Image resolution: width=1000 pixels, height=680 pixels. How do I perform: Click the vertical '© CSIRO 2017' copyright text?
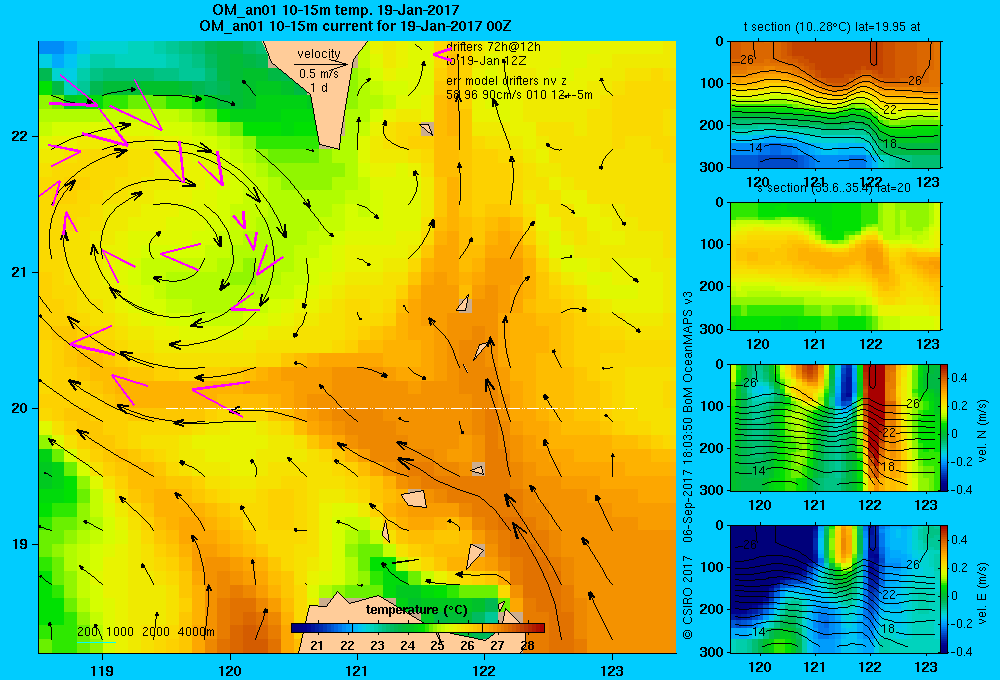pos(688,595)
